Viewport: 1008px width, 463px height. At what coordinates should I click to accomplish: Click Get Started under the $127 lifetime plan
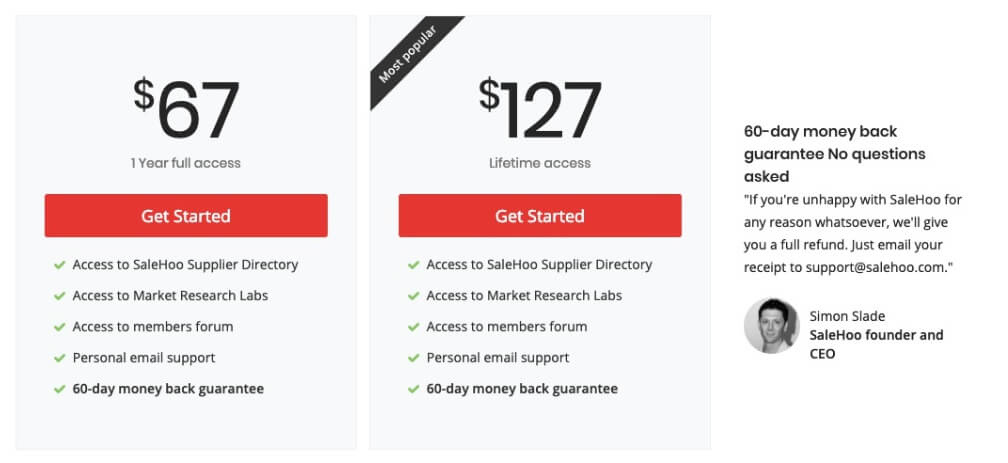[x=539, y=215]
